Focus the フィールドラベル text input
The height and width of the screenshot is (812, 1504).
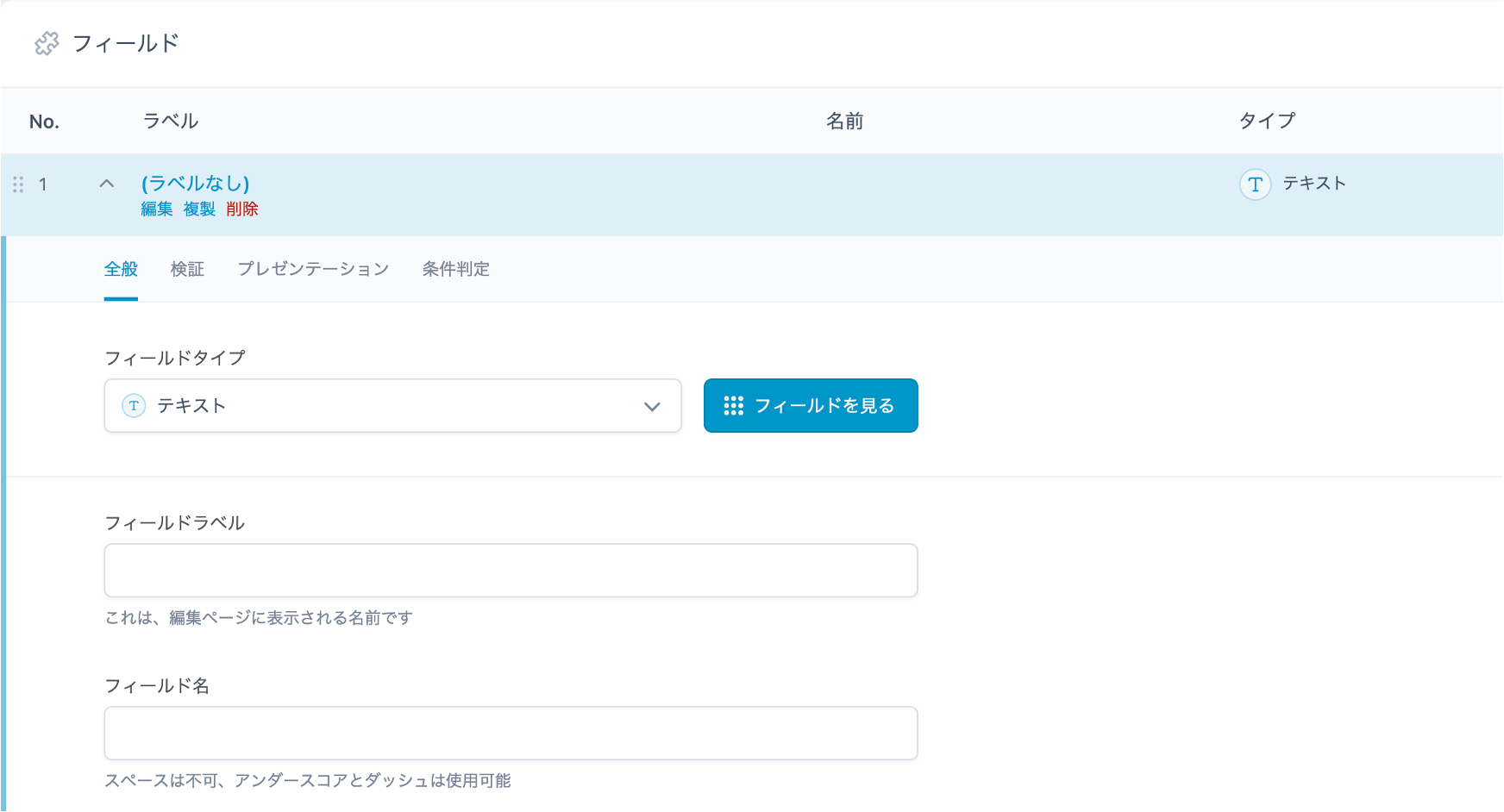tap(511, 571)
